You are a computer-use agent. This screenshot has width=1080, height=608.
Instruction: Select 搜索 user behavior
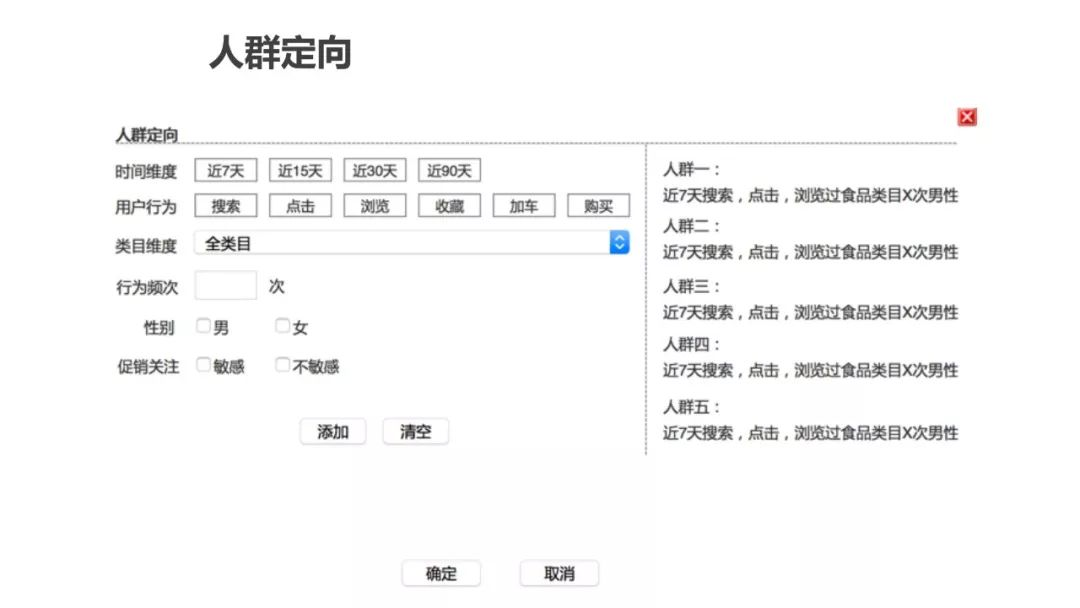pos(225,206)
